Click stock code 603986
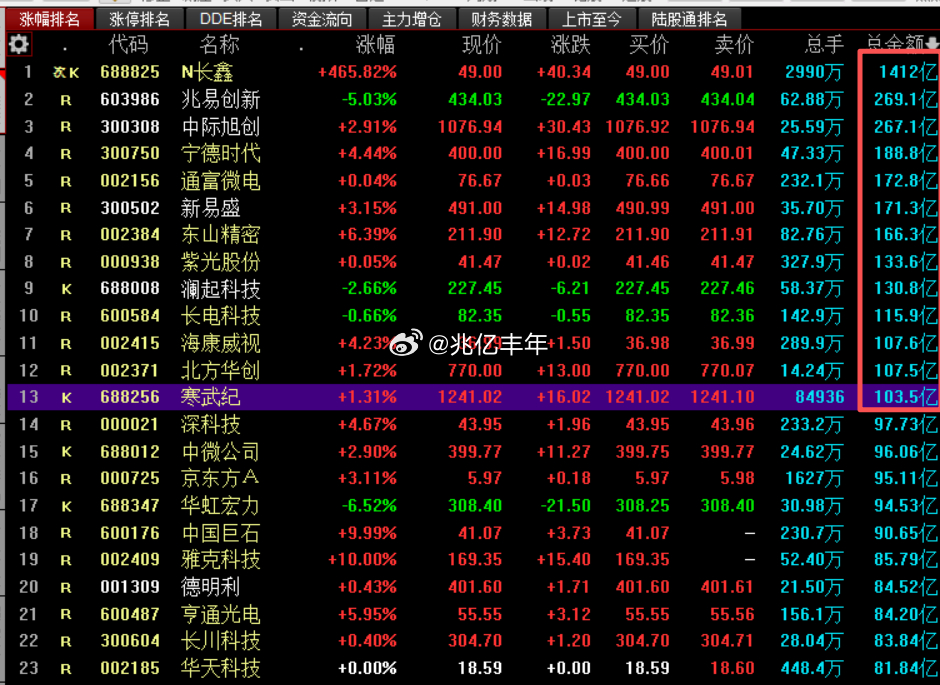The image size is (940, 685). pos(130,99)
